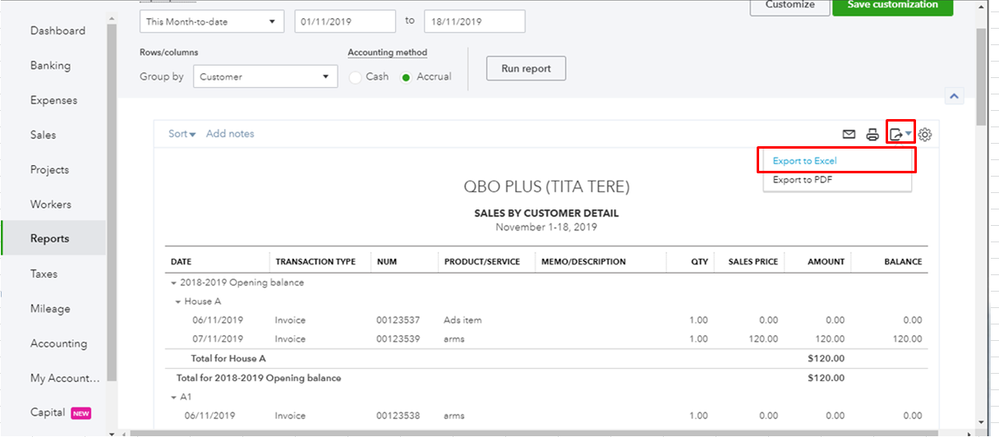The height and width of the screenshot is (437, 999).
Task: Click the Ads item product cell
Action: point(463,320)
